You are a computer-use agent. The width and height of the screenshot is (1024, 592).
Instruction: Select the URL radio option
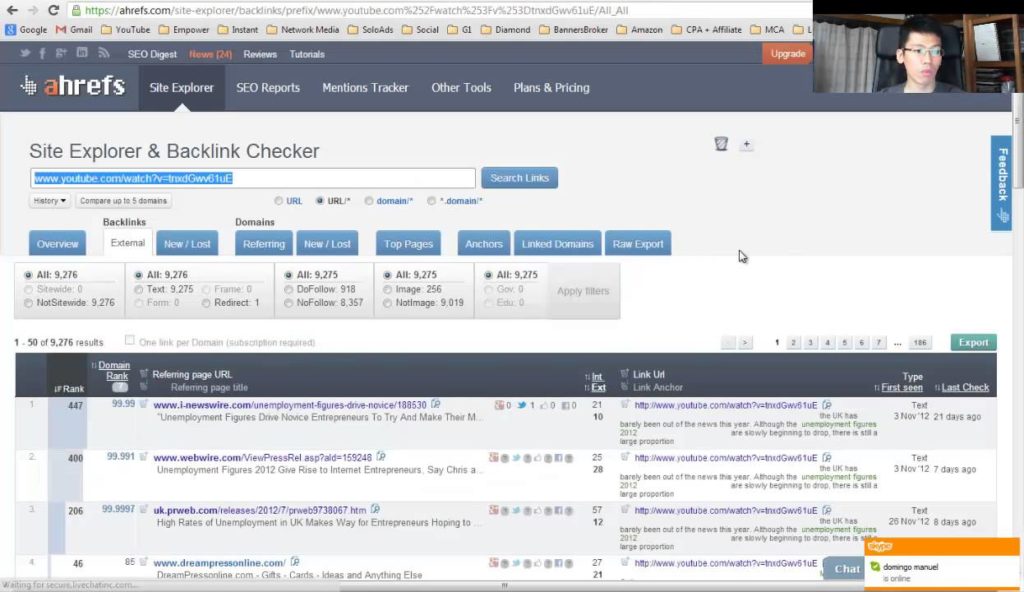click(279, 201)
